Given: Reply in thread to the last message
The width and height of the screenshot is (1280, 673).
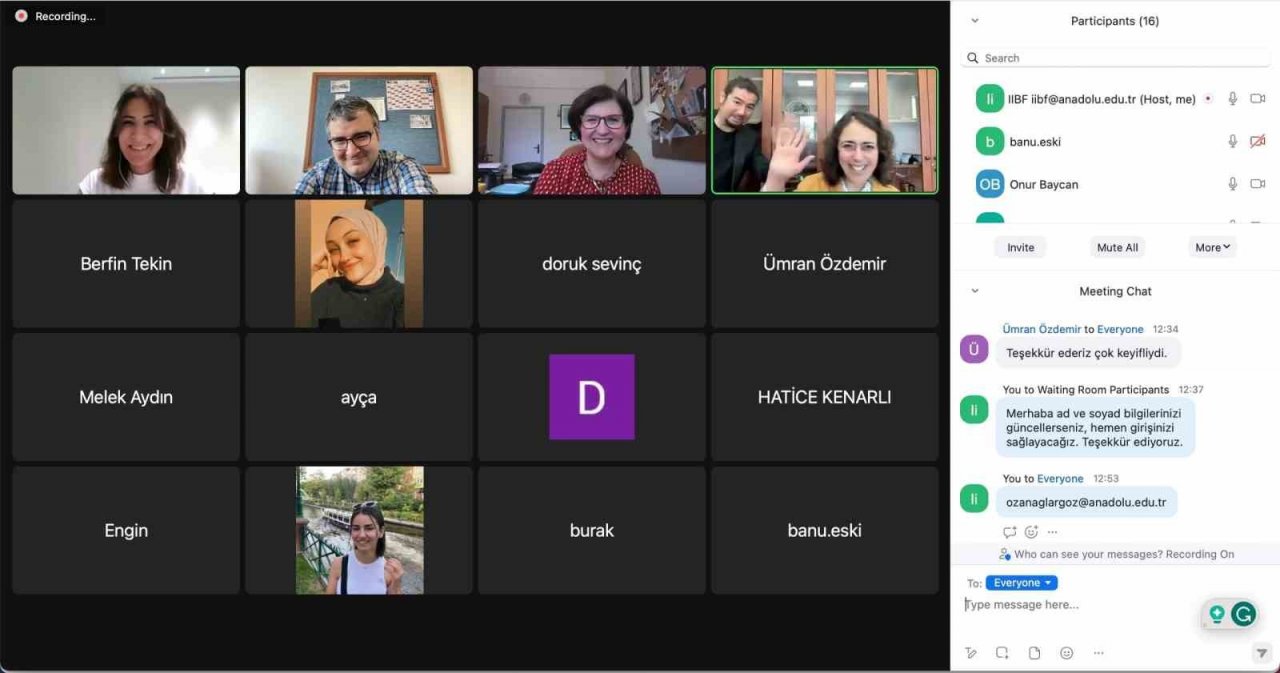Looking at the screenshot, I should (x=1010, y=532).
